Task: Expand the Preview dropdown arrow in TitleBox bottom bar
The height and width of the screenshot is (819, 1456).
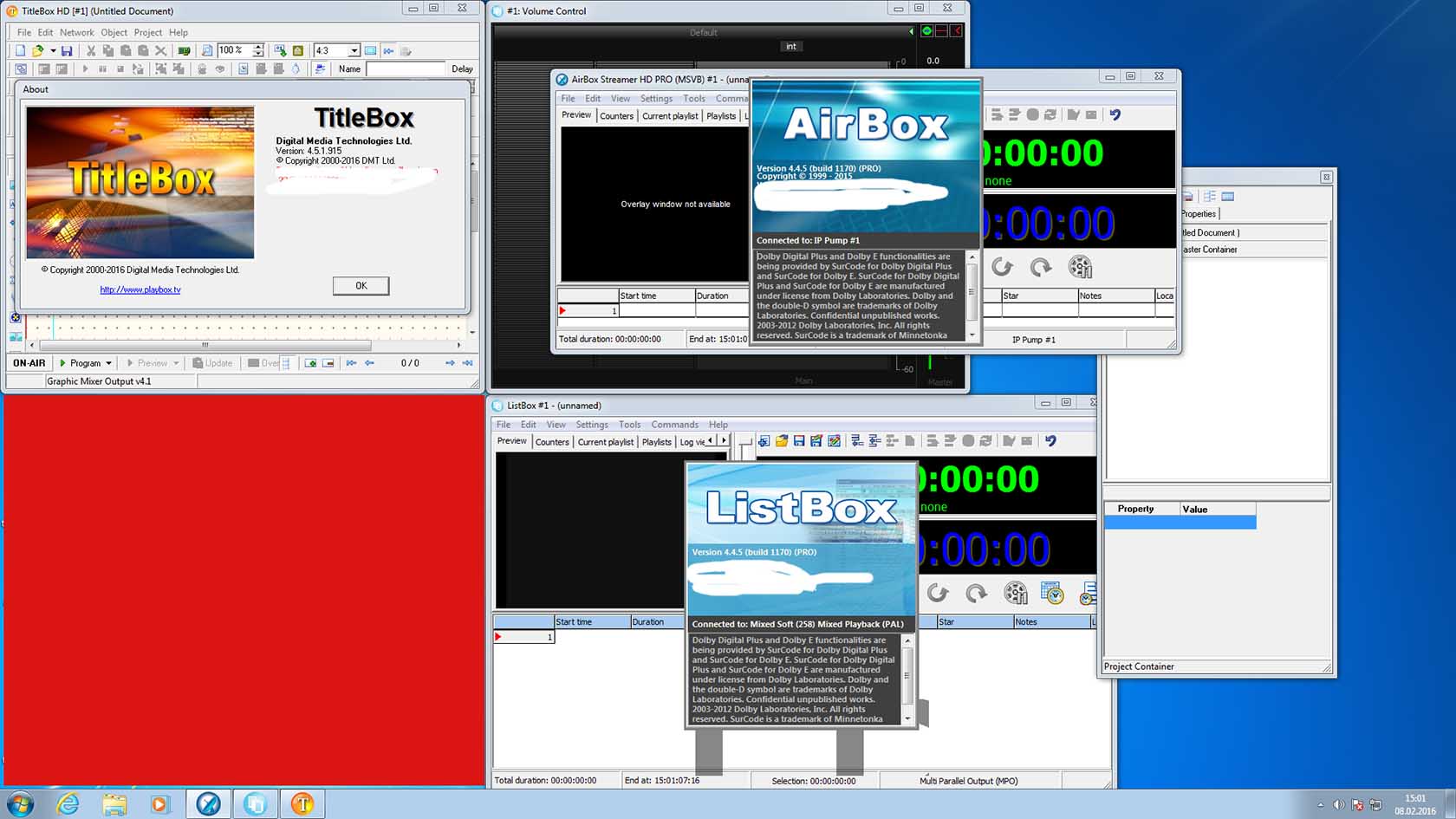Action: pos(176,363)
